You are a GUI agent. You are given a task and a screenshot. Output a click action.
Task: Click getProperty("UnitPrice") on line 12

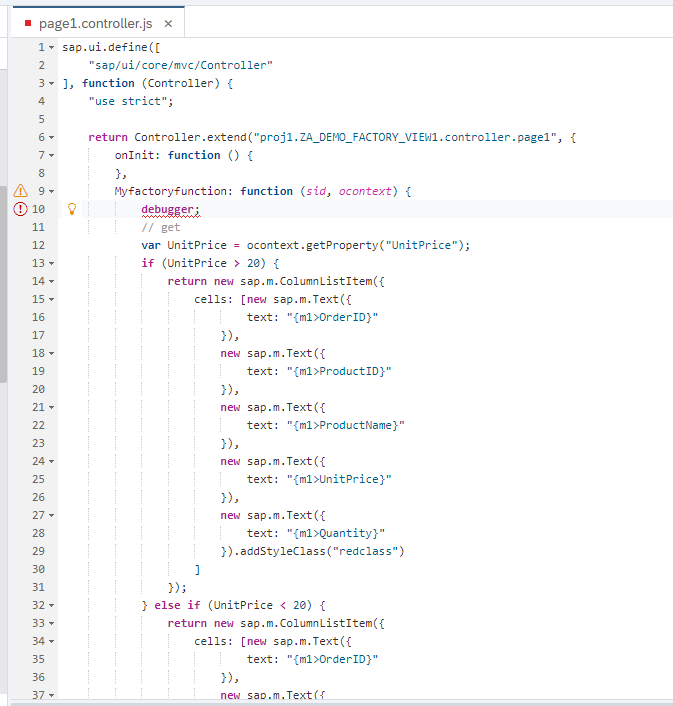point(384,245)
